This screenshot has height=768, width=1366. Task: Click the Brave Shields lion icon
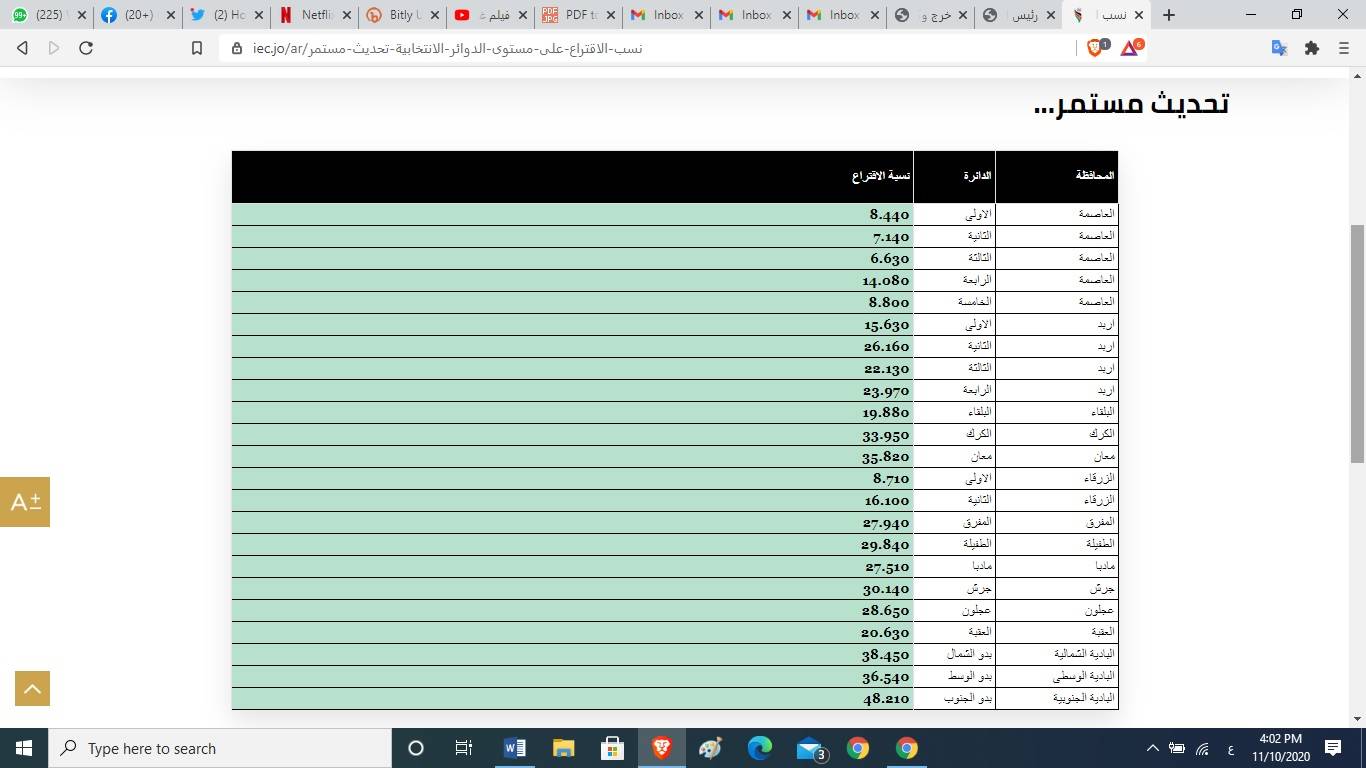coord(1096,47)
